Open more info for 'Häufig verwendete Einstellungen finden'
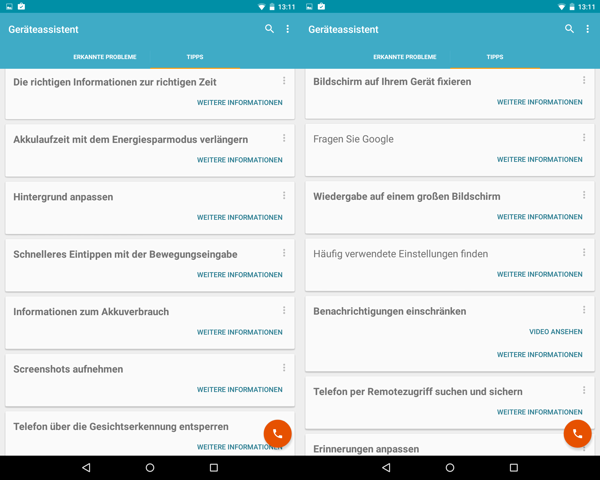The height and width of the screenshot is (480, 600). [540, 274]
